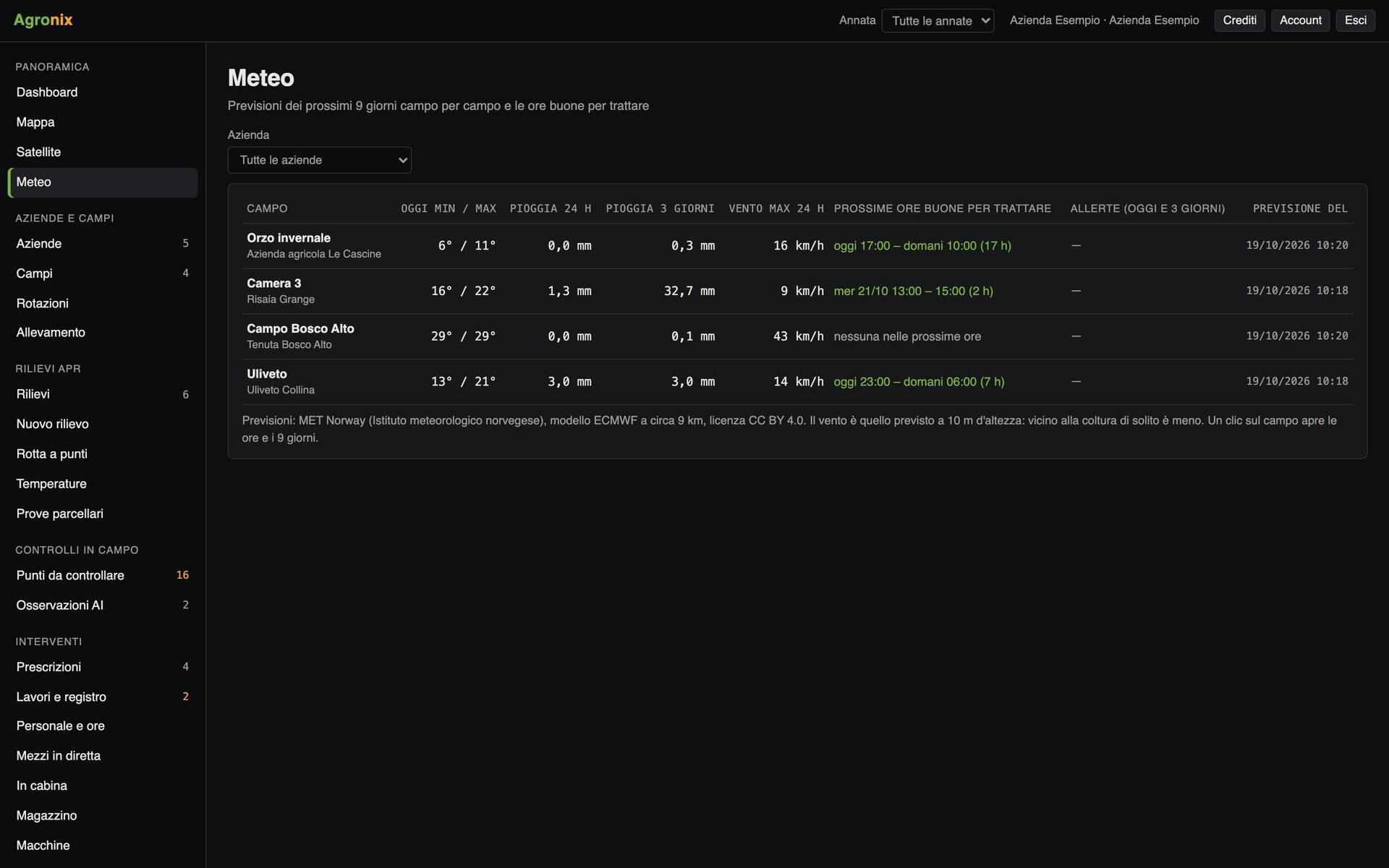Open Mezzi in diretta
Viewport: 1389px width, 868px height.
[103, 756]
